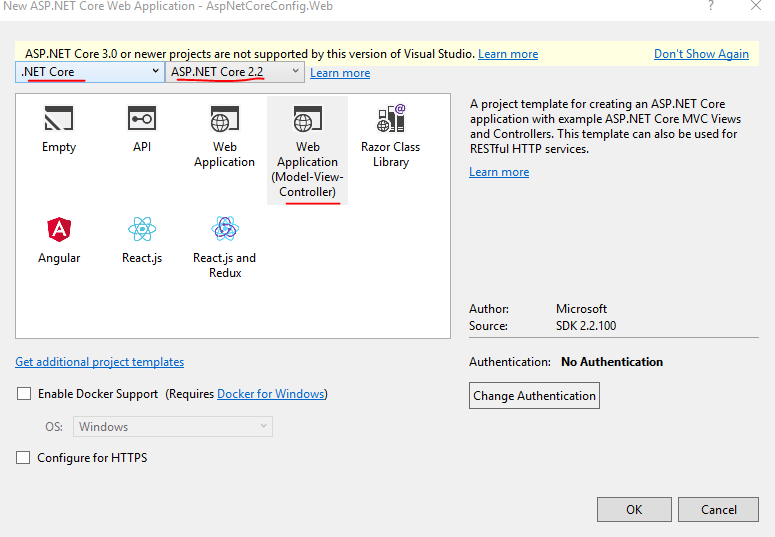Pick the Web Application template icon
Image resolution: width=775 pixels, height=537 pixels.
coord(224,119)
